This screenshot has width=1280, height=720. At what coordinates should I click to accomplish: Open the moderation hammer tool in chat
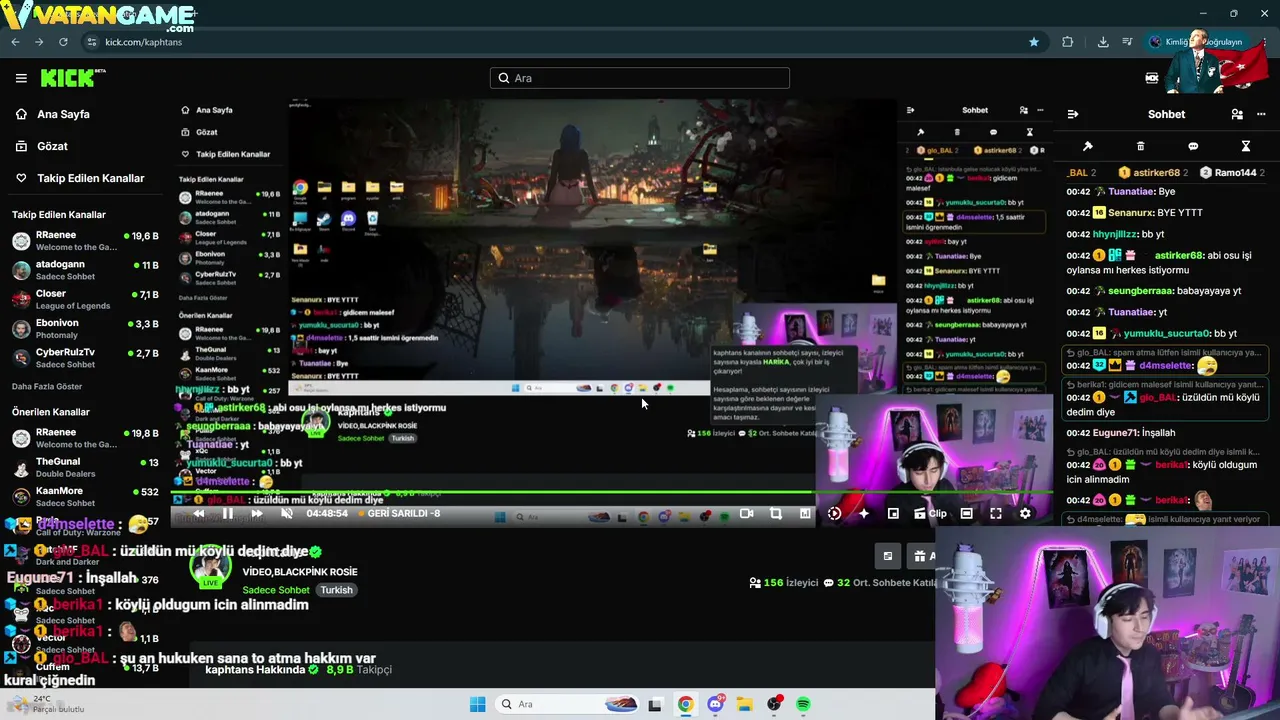click(1088, 146)
